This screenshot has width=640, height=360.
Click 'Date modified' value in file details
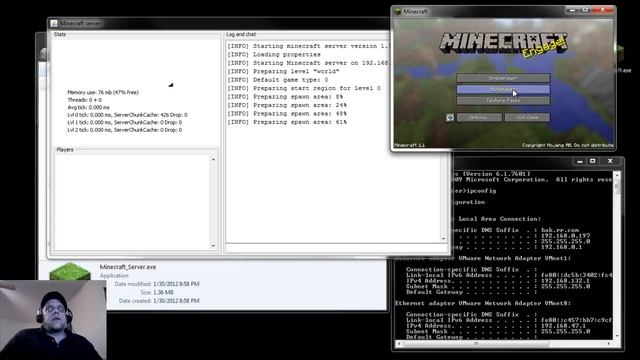[176, 284]
